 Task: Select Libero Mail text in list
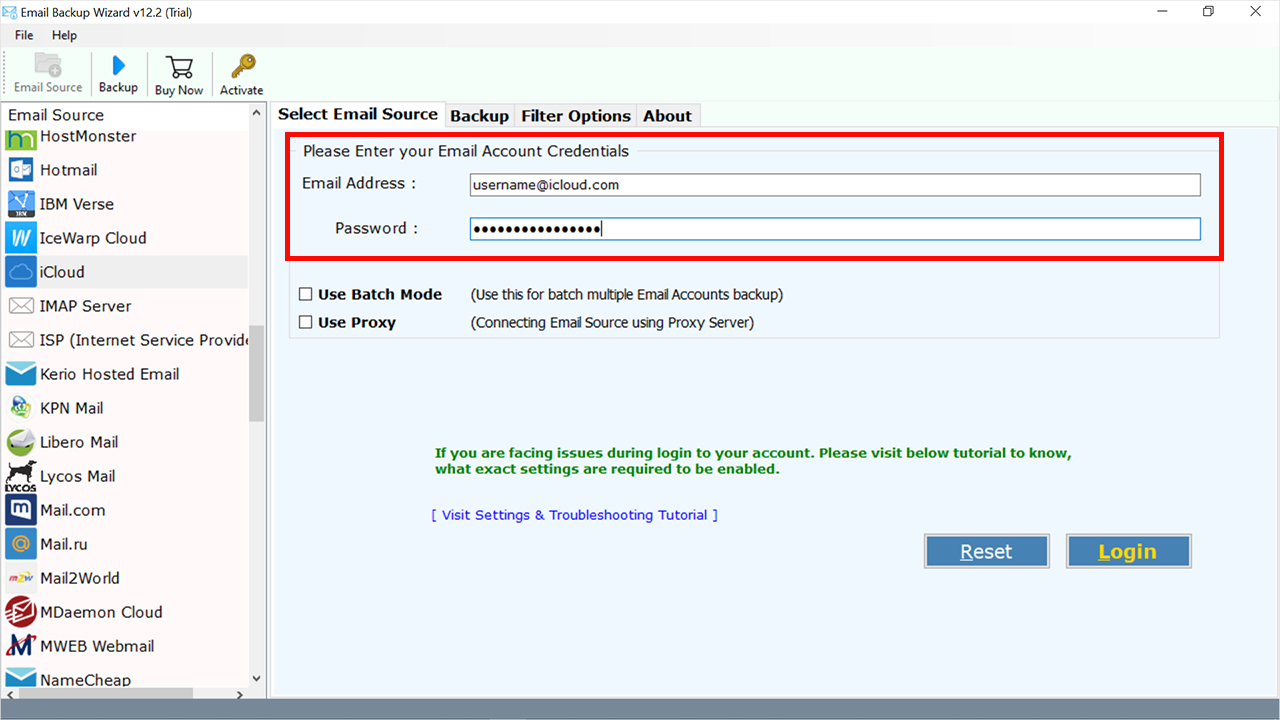pos(79,442)
